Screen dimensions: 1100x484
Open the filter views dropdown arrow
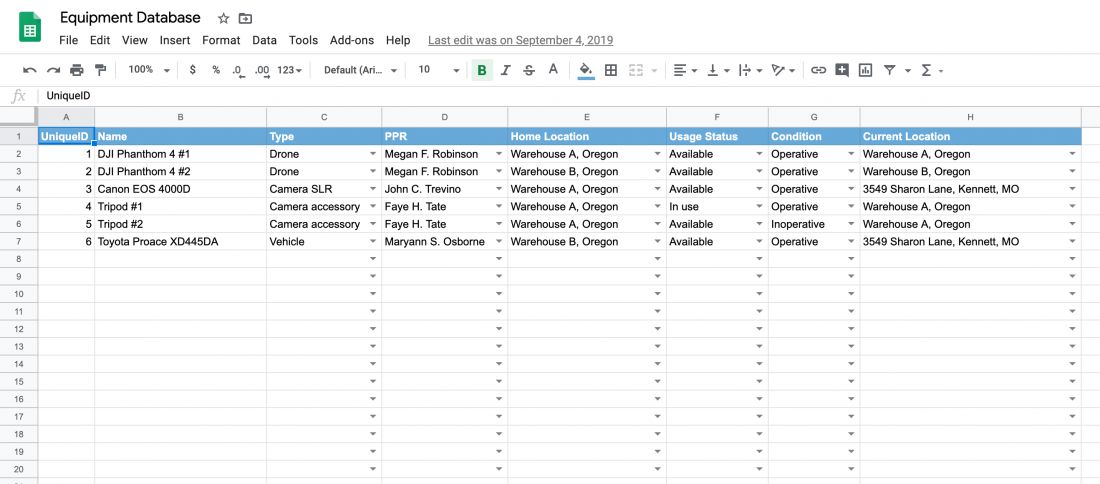coord(908,71)
